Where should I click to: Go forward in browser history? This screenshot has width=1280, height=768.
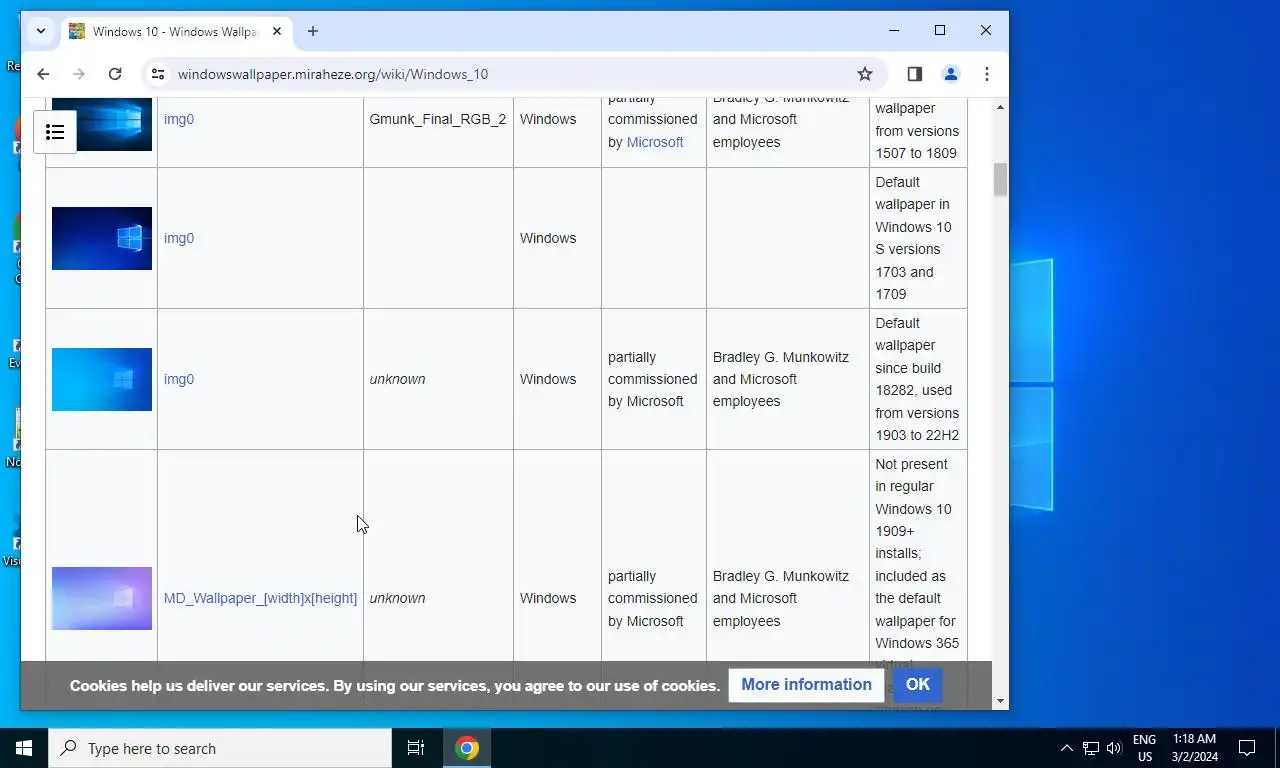click(x=79, y=74)
